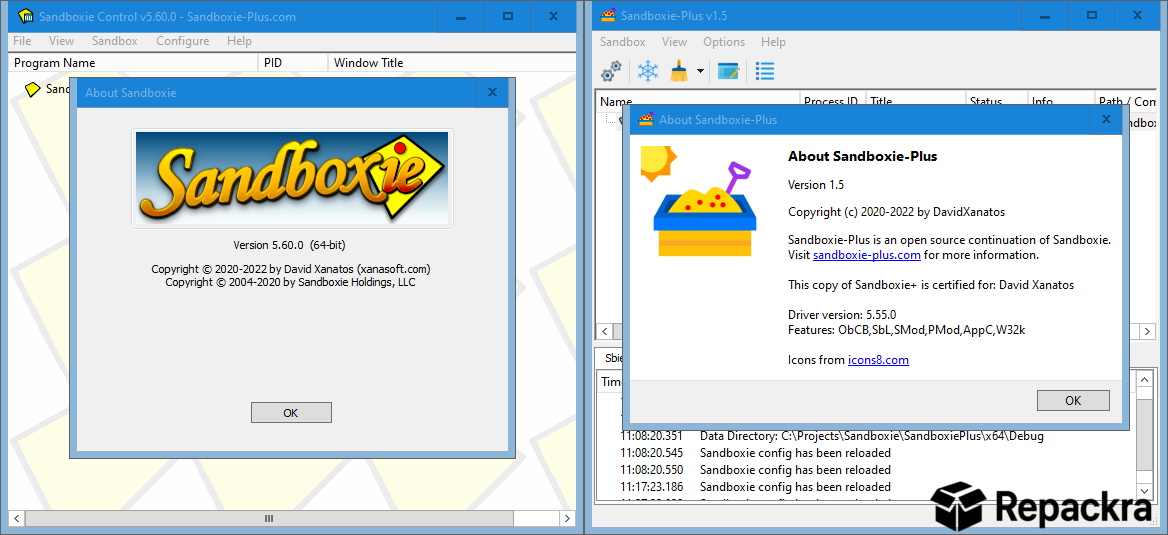This screenshot has width=1168, height=535.
Task: Open Sandbox menu in Sandboxie Control
Action: (x=115, y=41)
